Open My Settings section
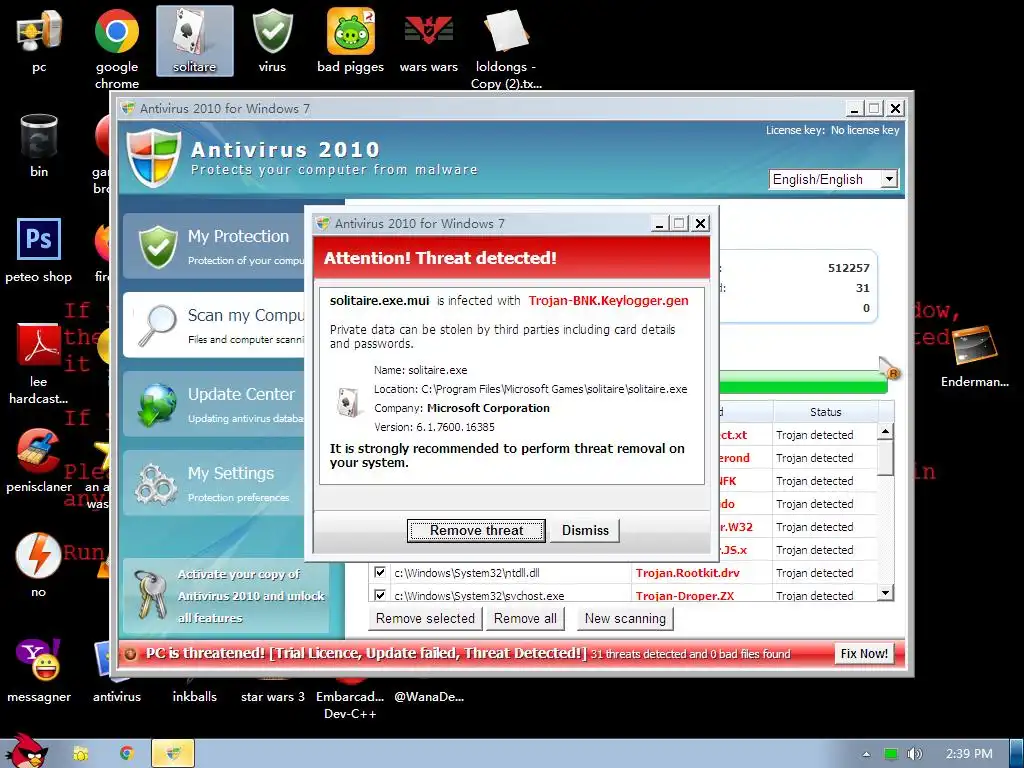Image resolution: width=1024 pixels, height=768 pixels. coord(214,483)
